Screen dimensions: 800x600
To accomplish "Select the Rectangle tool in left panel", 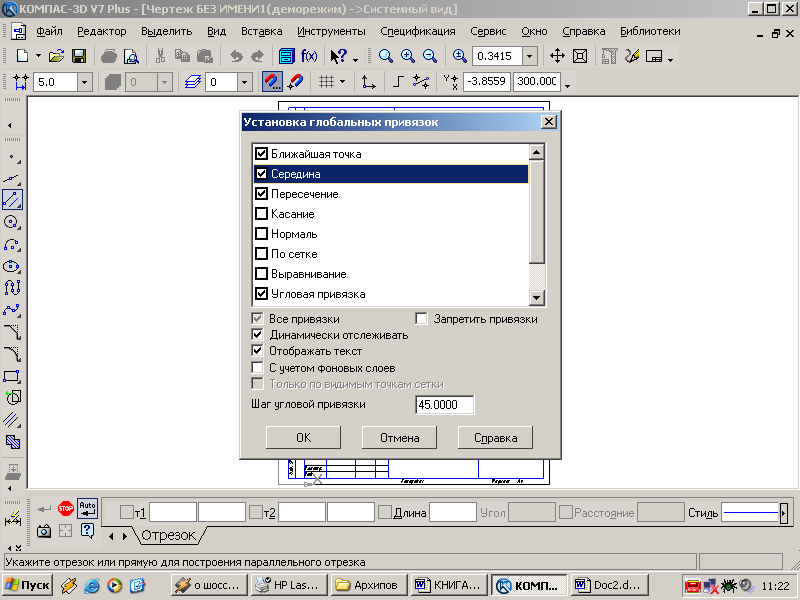I will coord(12,377).
